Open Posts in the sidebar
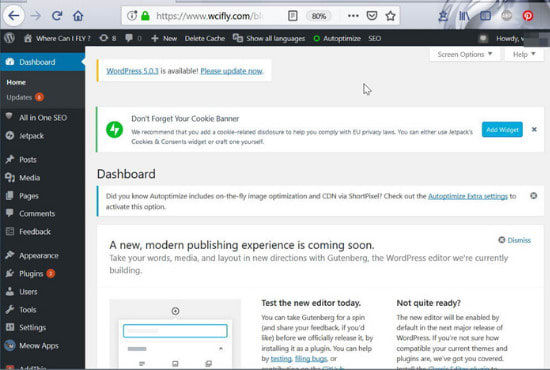The width and height of the screenshot is (550, 370). 42,160
